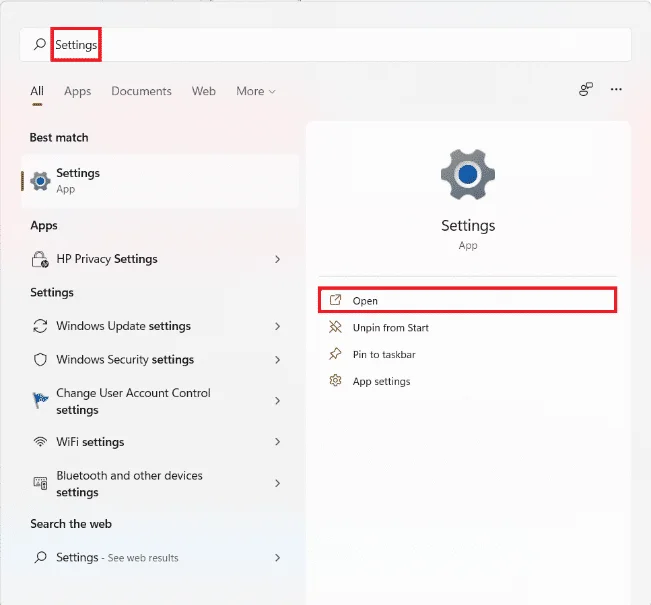Switch to the Apps filter tab
Viewport: 651px width, 605px height.
point(78,91)
